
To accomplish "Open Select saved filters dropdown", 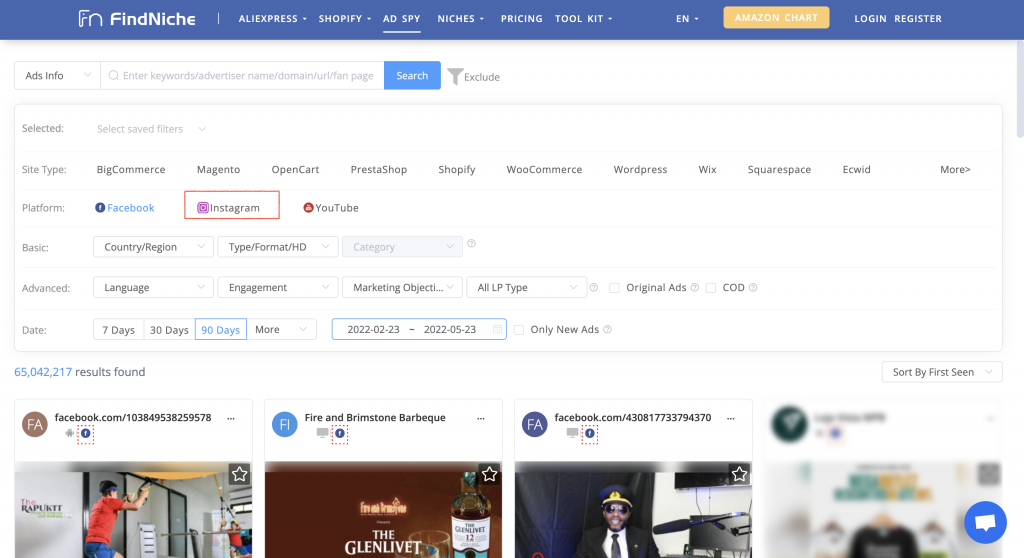I will tap(151, 129).
